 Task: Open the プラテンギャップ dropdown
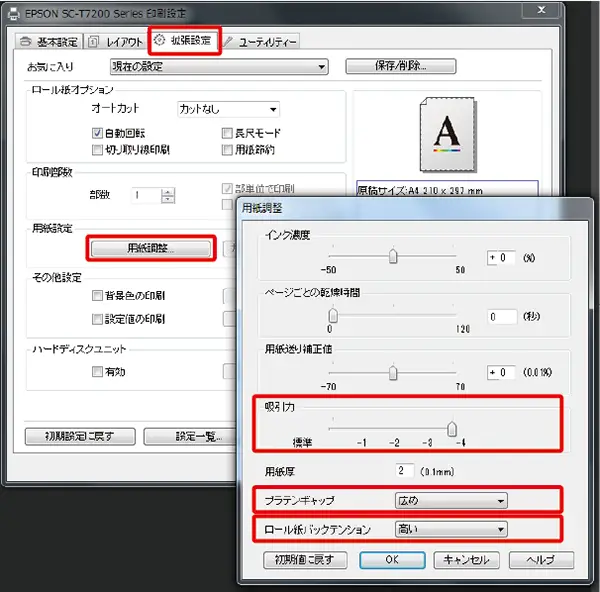[x=451, y=501]
